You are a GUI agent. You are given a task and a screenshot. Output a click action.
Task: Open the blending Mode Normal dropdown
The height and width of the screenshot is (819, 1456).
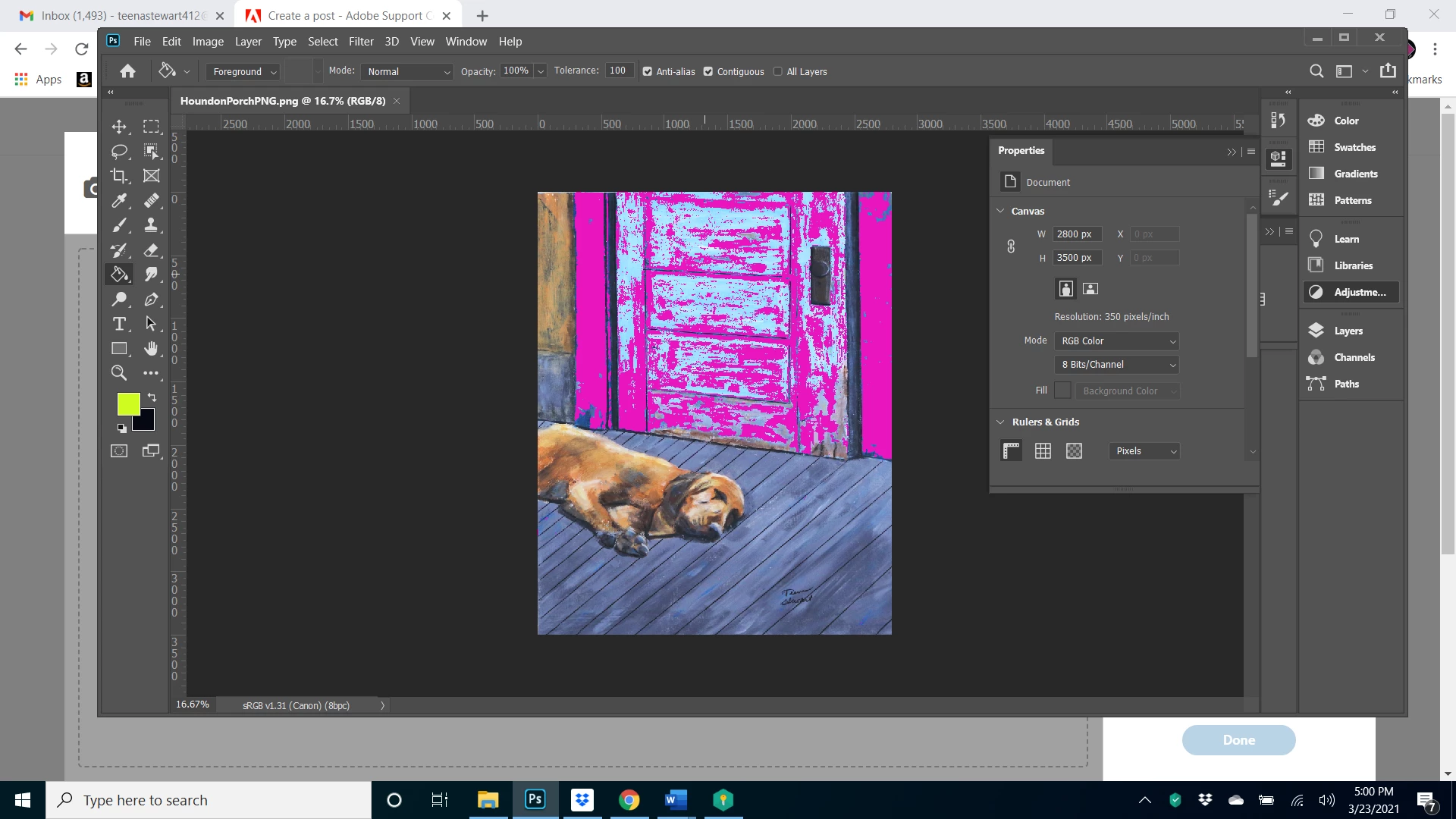click(x=407, y=72)
